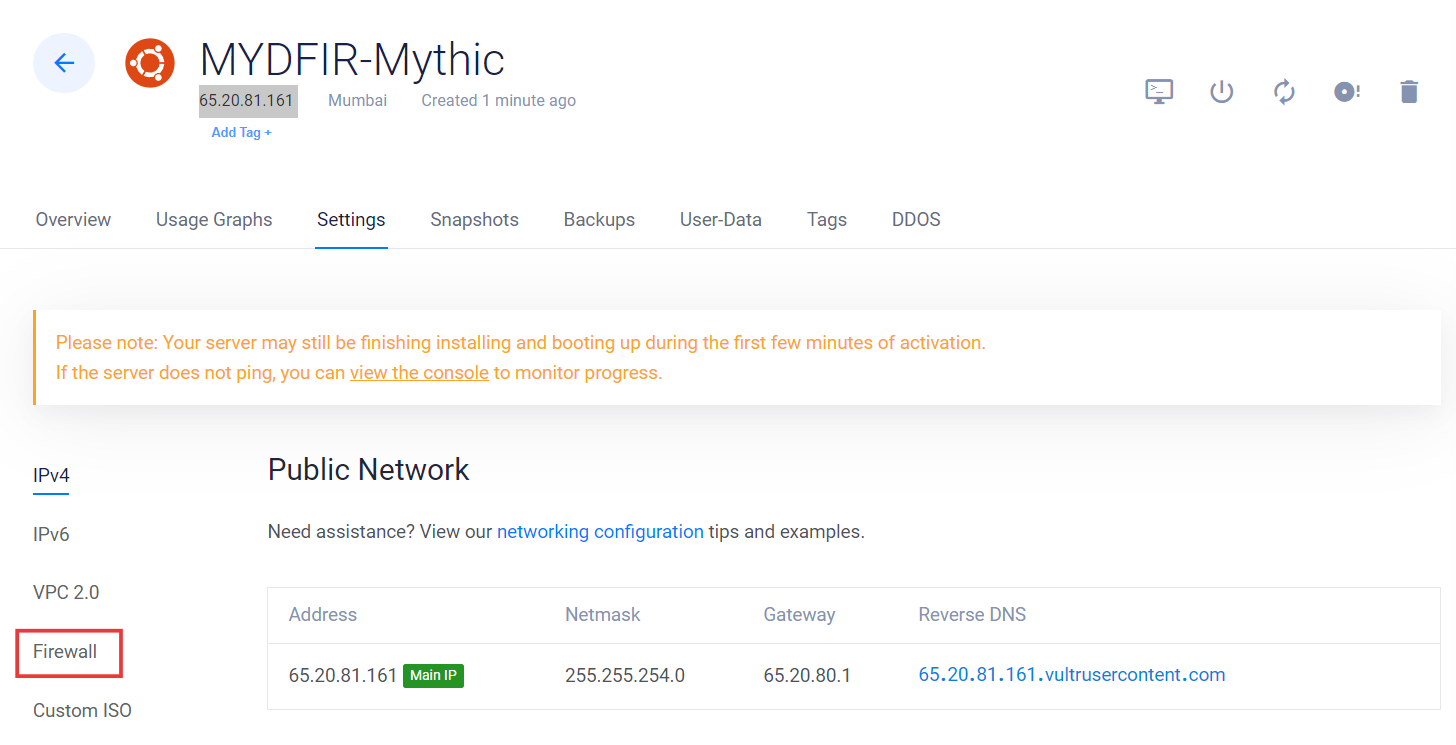Click the Main IP green badge
This screenshot has height=745, width=1456.
[433, 675]
